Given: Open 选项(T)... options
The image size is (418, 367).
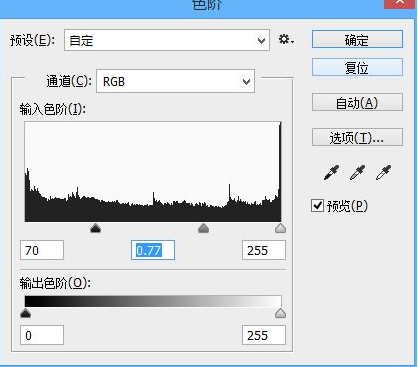Looking at the screenshot, I should tap(357, 137).
